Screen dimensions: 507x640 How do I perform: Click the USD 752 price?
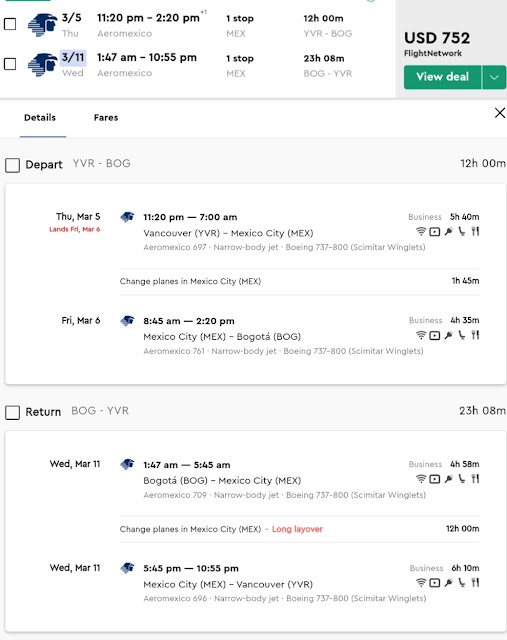click(x=437, y=38)
